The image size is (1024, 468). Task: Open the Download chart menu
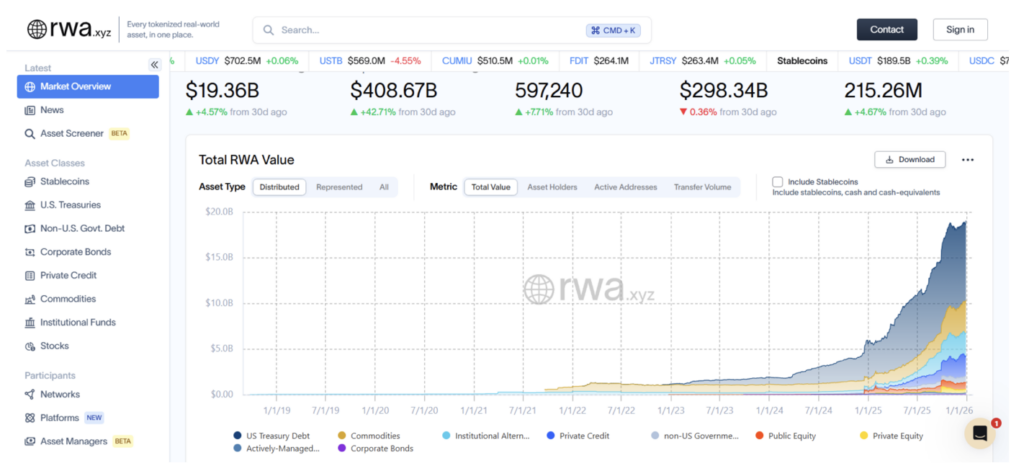(910, 159)
